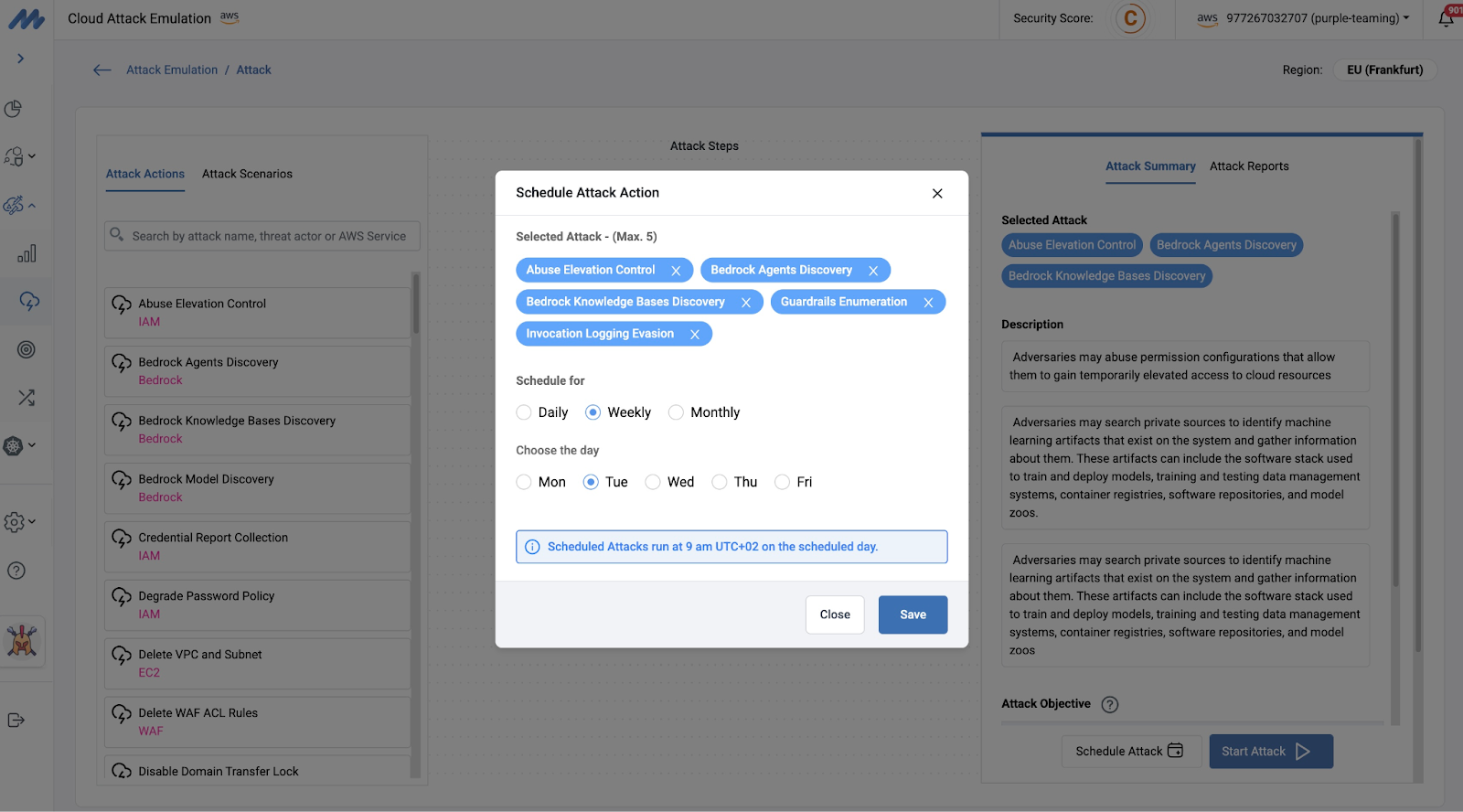This screenshot has width=1463, height=812.
Task: Open the AWS account 977267032707 dropdown
Action: tap(1303, 18)
